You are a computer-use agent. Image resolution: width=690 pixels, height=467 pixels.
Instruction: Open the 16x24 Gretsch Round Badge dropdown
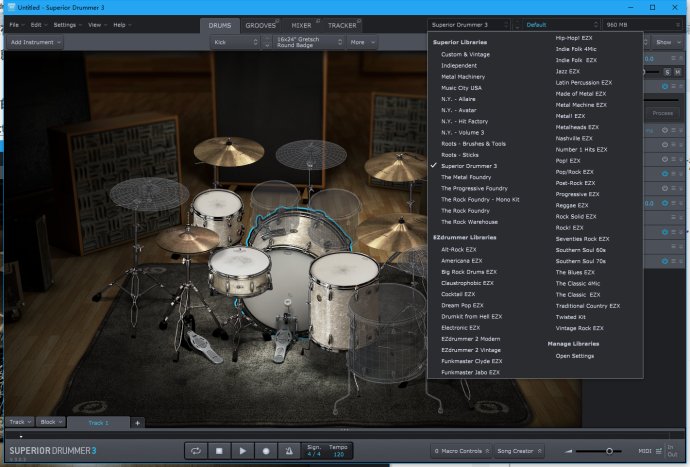(x=309, y=42)
